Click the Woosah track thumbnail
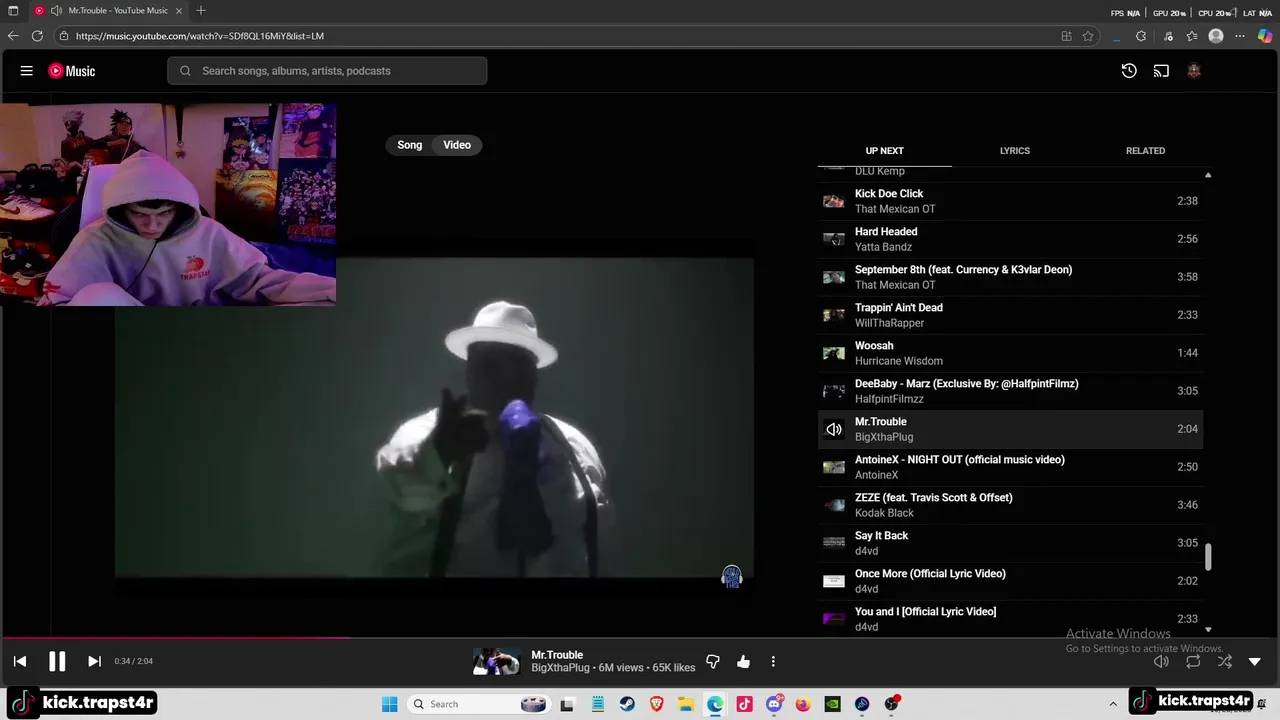The width and height of the screenshot is (1280, 720). (834, 353)
